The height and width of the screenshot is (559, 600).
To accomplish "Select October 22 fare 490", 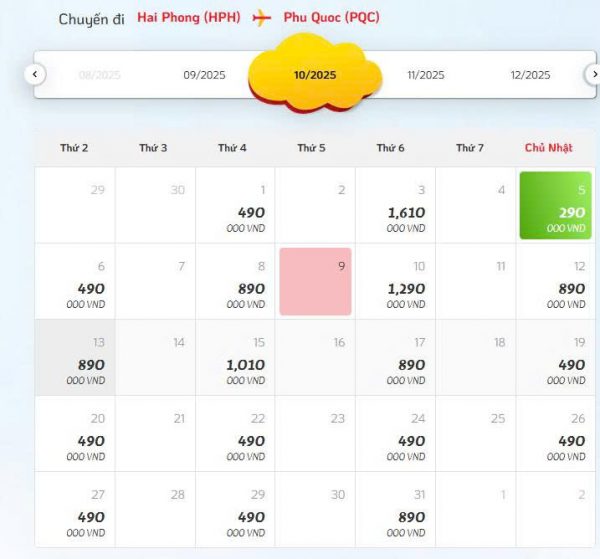I will (x=235, y=433).
